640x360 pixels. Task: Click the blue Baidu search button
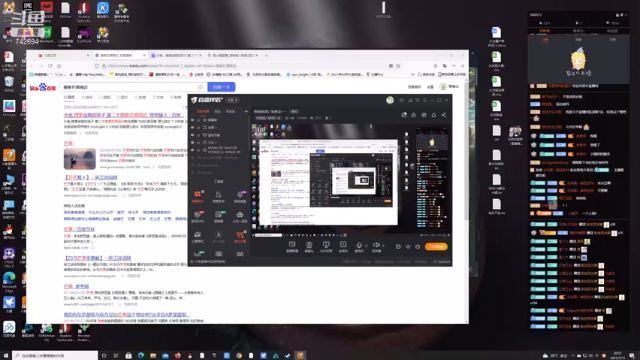coord(221,87)
